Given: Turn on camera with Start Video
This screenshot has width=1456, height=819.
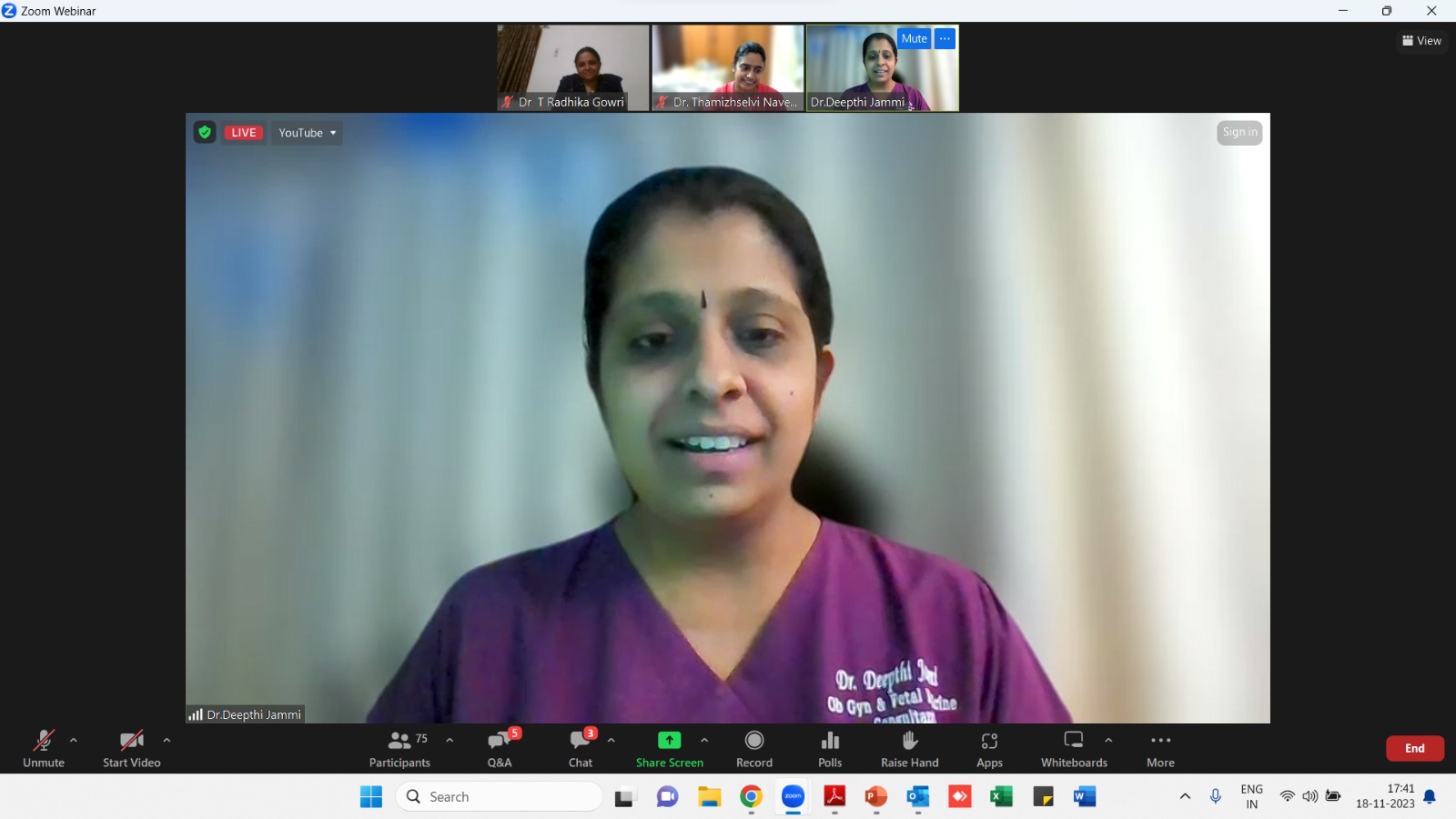Looking at the screenshot, I should point(132,749).
